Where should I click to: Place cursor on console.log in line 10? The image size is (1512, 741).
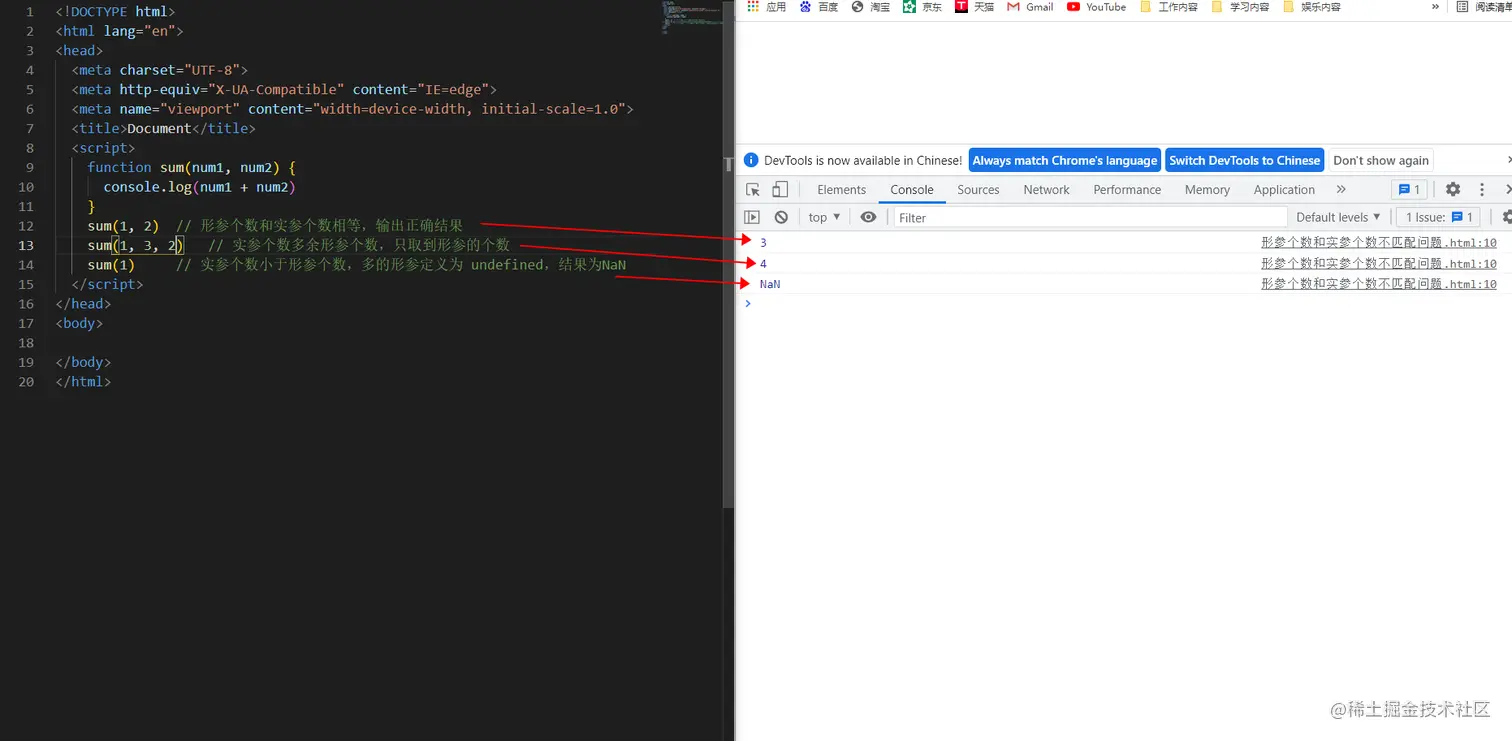click(x=147, y=187)
